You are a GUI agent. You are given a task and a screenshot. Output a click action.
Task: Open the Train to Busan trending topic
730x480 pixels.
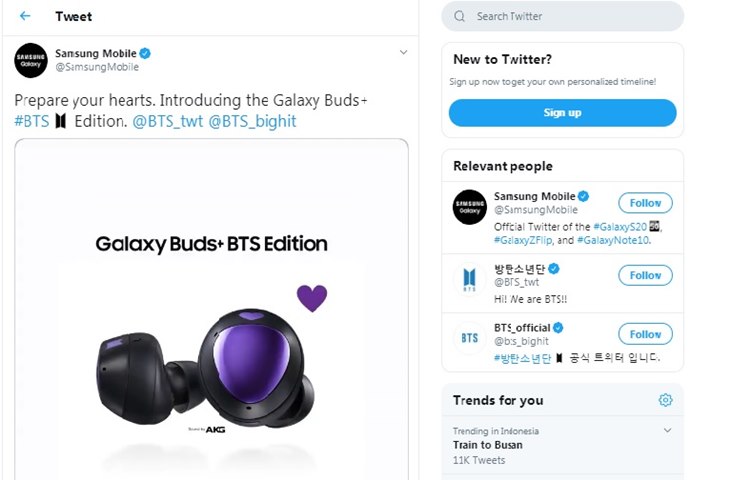(487, 445)
